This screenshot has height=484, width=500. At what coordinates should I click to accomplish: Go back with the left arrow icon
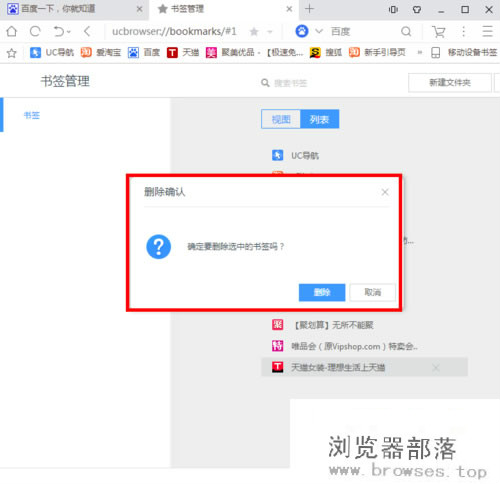(x=87, y=31)
